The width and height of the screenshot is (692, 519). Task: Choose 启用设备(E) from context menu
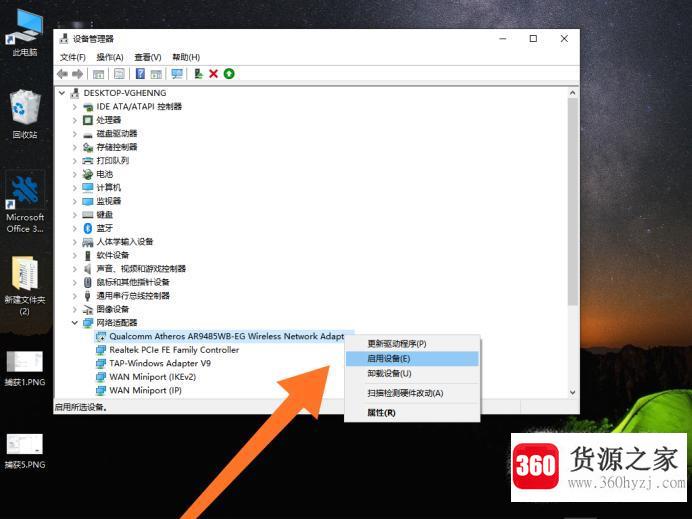point(412,359)
